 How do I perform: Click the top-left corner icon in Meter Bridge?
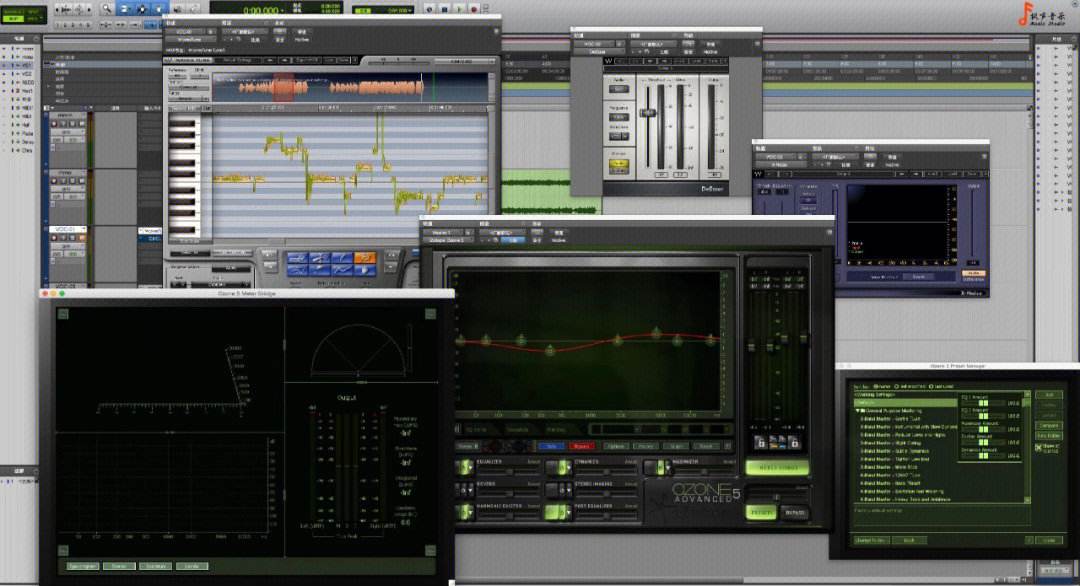click(x=63, y=314)
